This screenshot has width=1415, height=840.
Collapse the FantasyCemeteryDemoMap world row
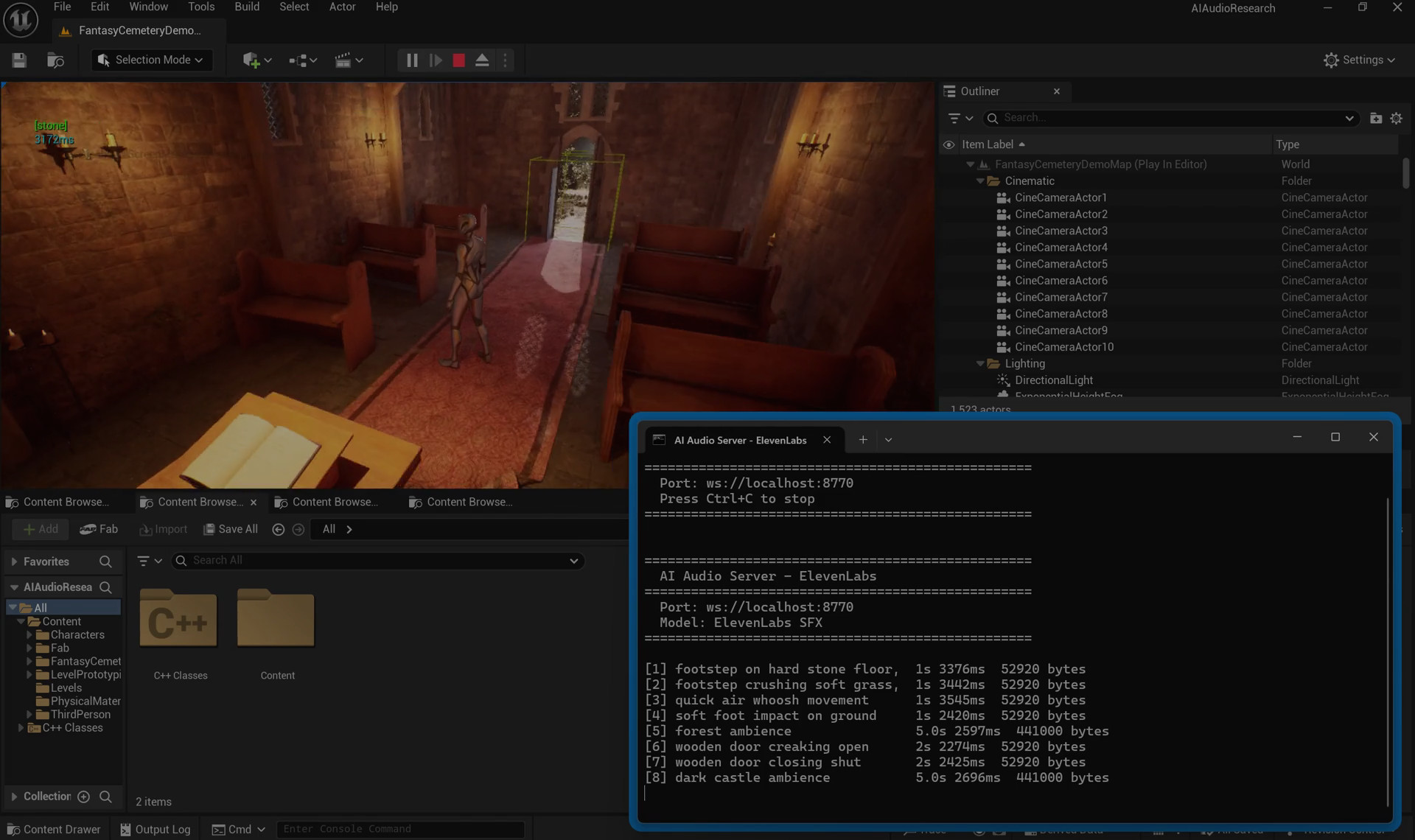point(970,164)
